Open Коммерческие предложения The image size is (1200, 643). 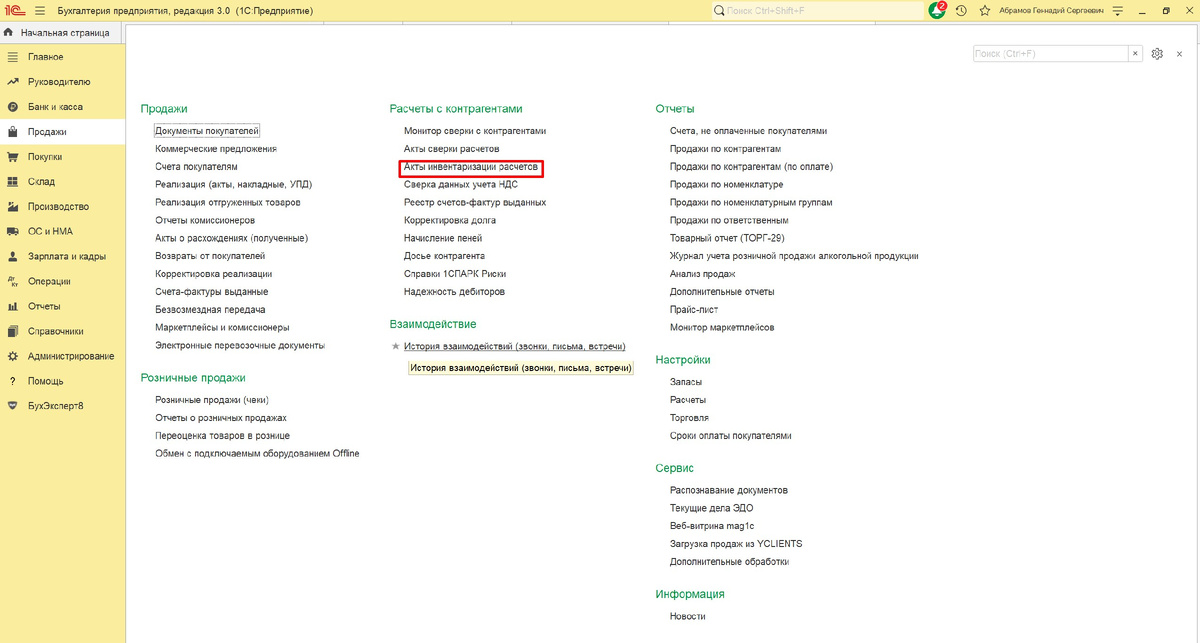point(216,149)
